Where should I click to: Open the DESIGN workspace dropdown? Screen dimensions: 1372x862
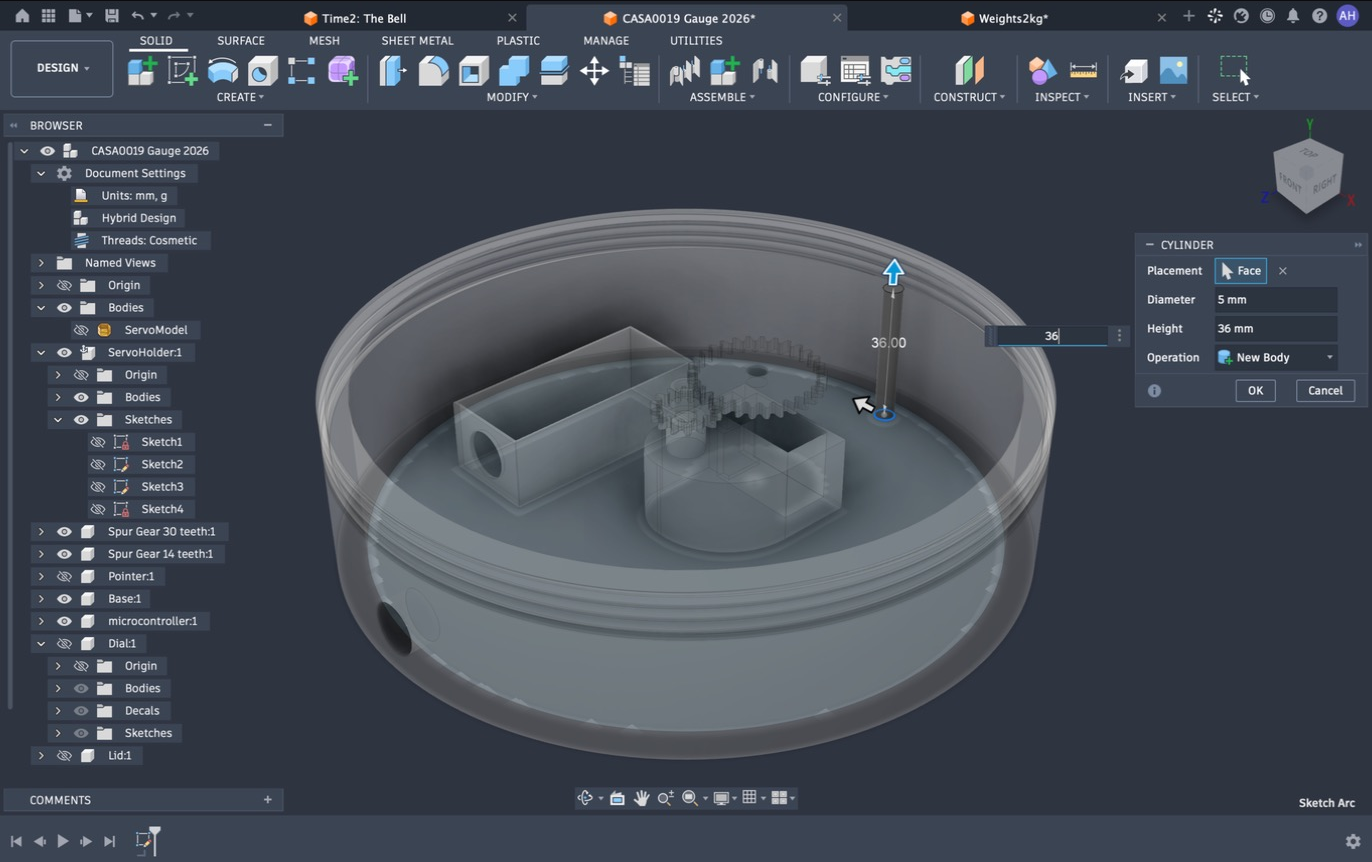(62, 68)
